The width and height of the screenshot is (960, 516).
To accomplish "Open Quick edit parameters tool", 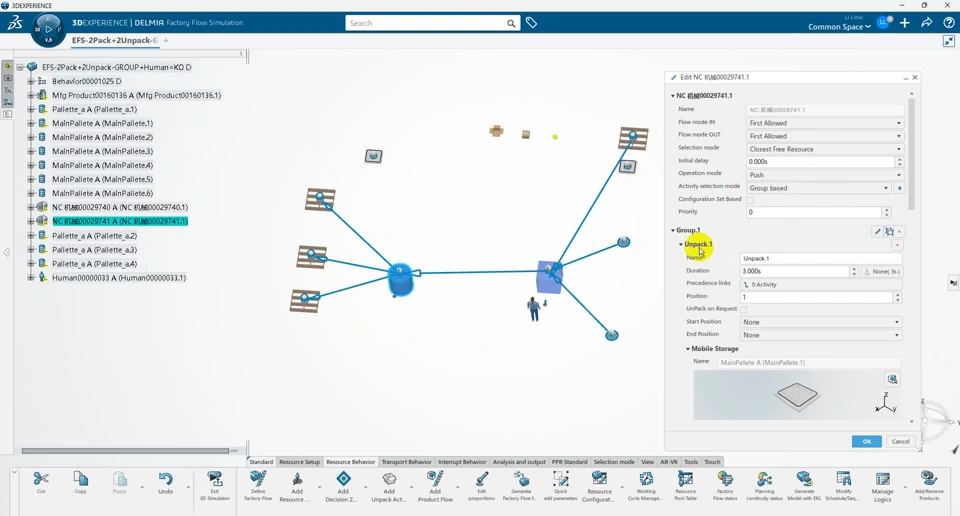I will 560,479.
